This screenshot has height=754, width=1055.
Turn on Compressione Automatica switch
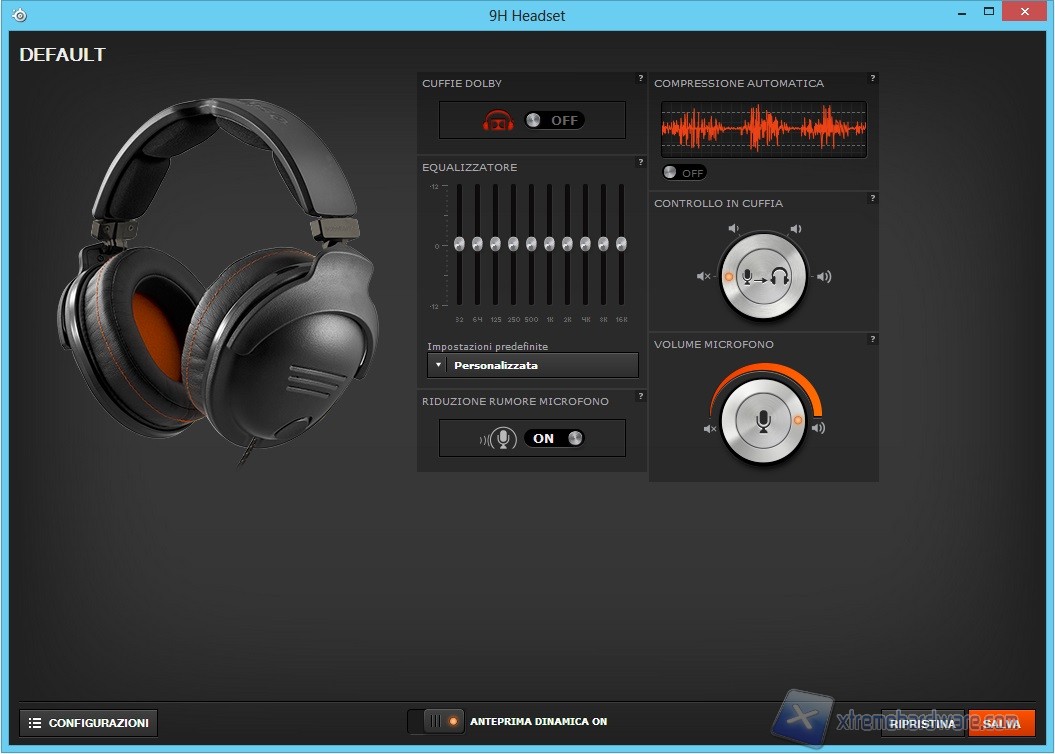684,173
